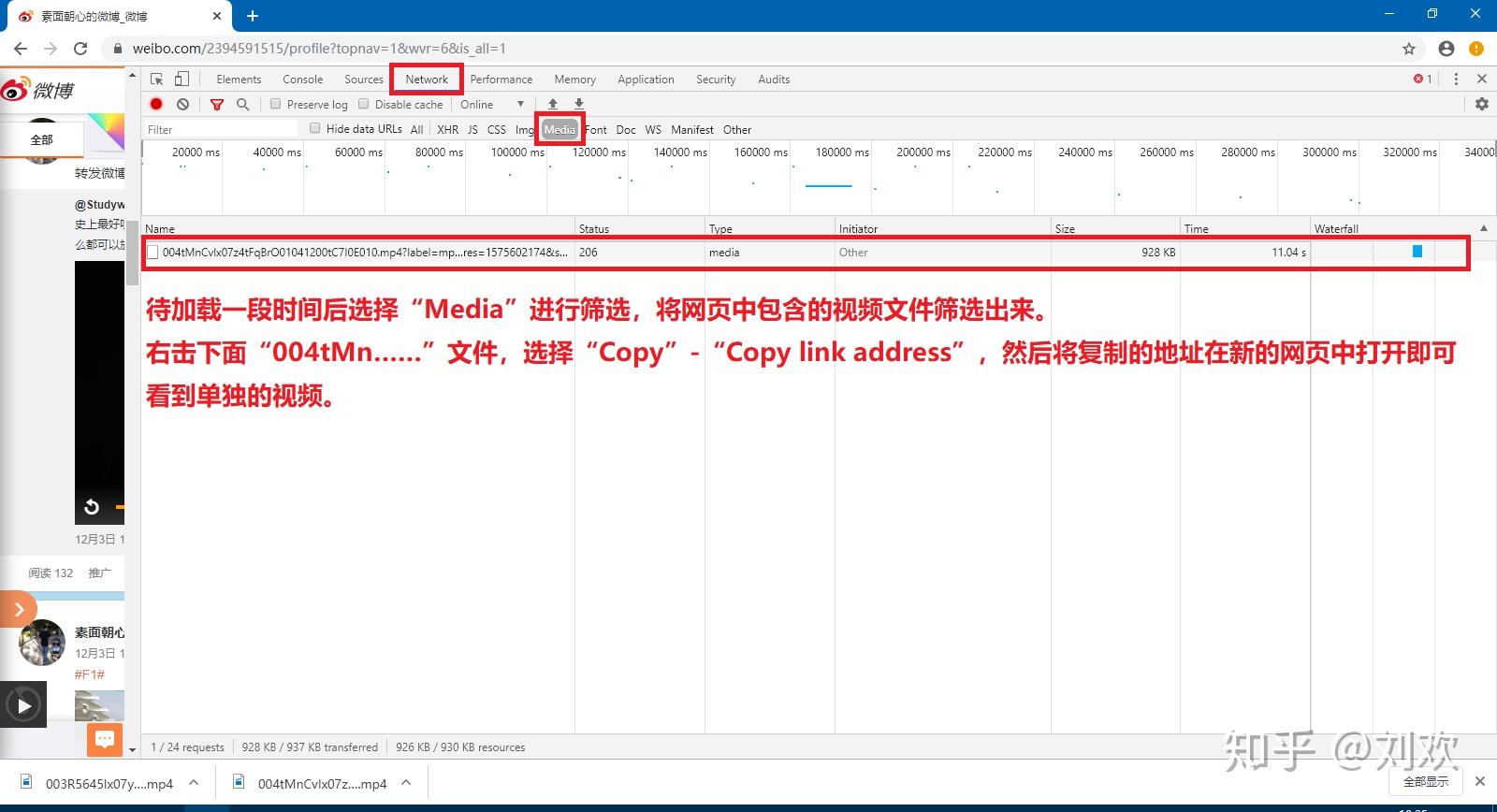
Task: Toggle the device toolbar icon
Action: (x=182, y=80)
